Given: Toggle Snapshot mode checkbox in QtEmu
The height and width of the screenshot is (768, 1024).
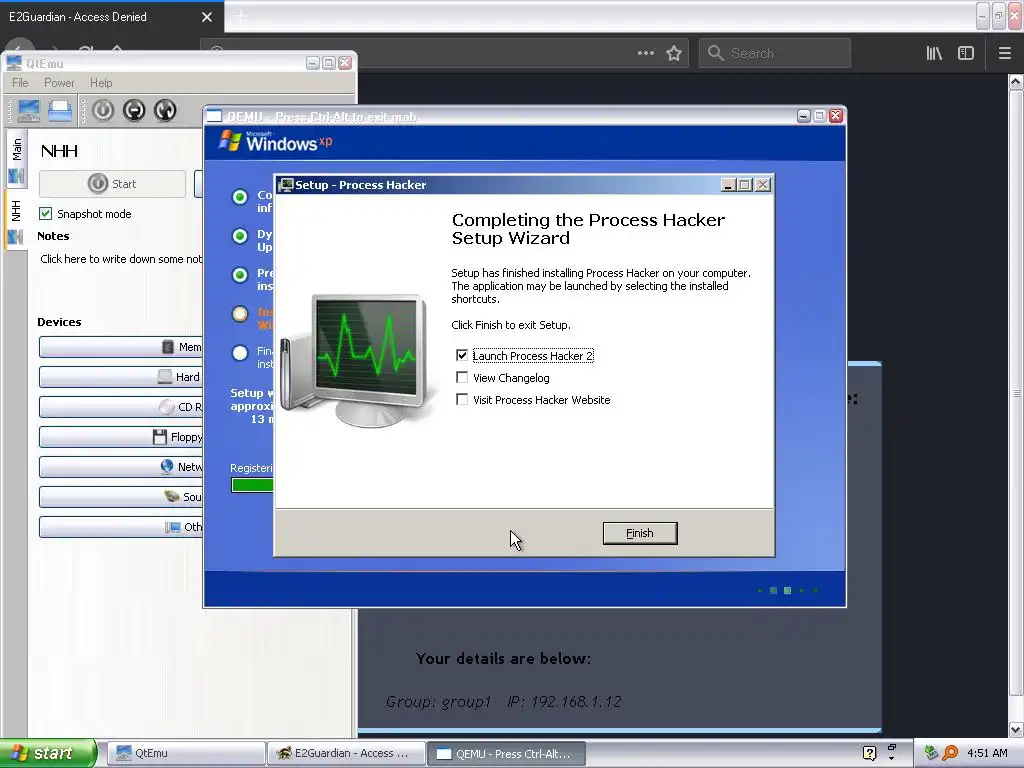Looking at the screenshot, I should tap(45, 214).
